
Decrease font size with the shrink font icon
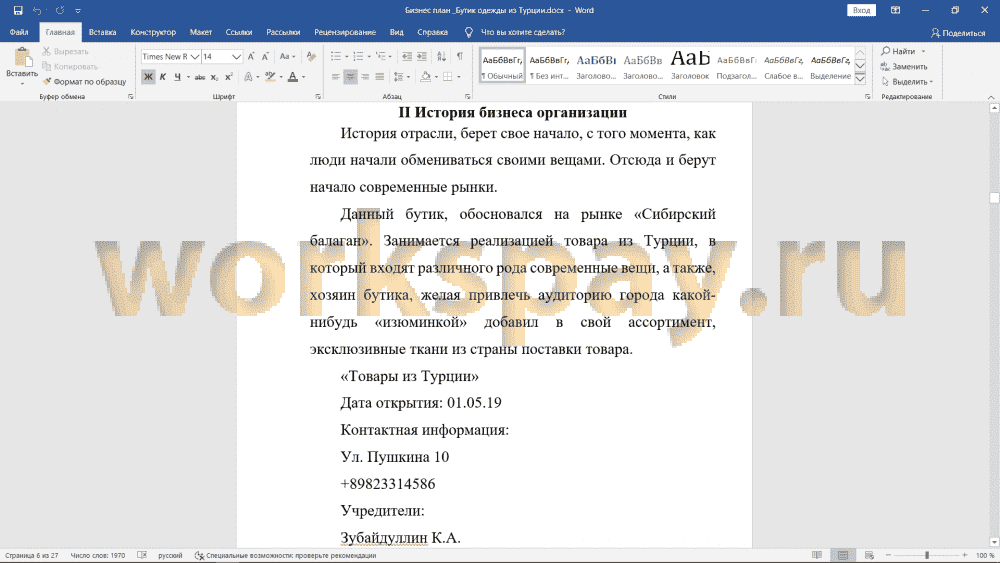265,57
